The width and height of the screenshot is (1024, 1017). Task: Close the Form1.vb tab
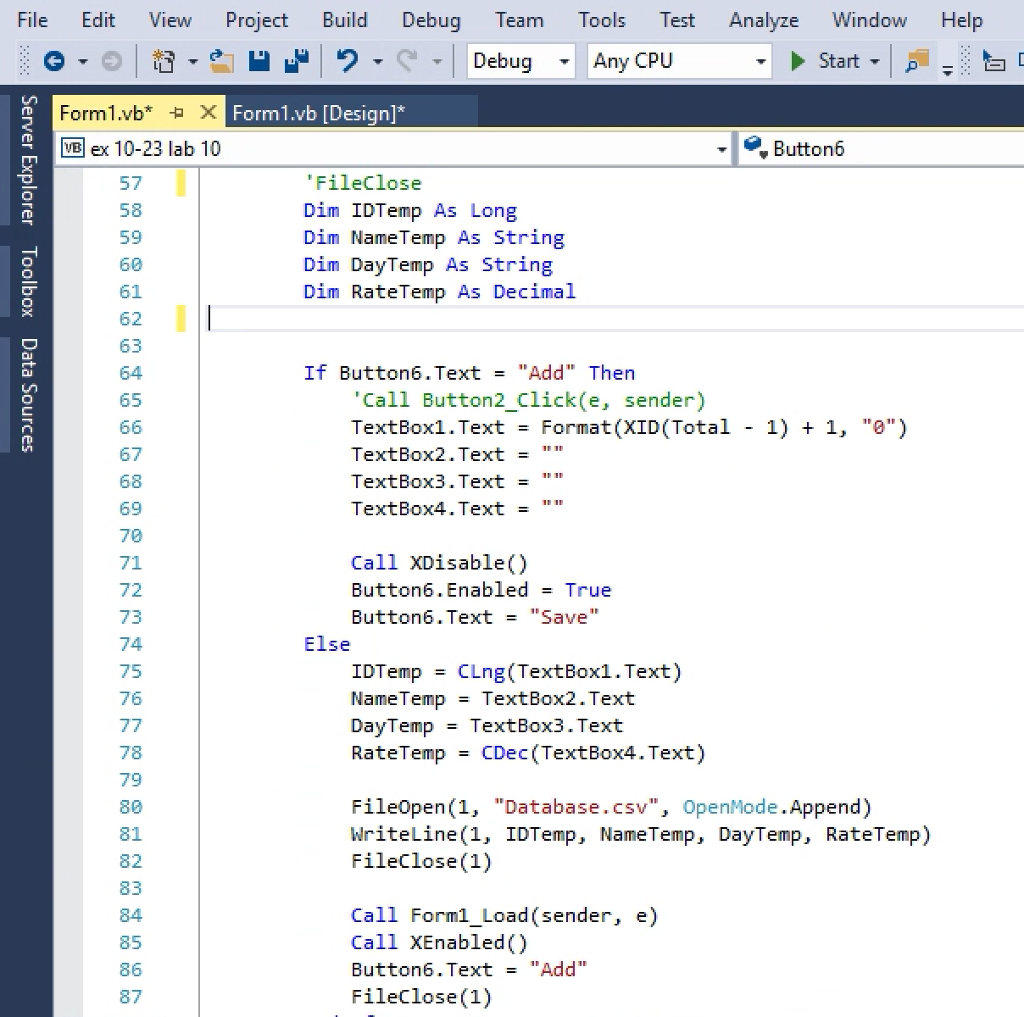point(208,113)
